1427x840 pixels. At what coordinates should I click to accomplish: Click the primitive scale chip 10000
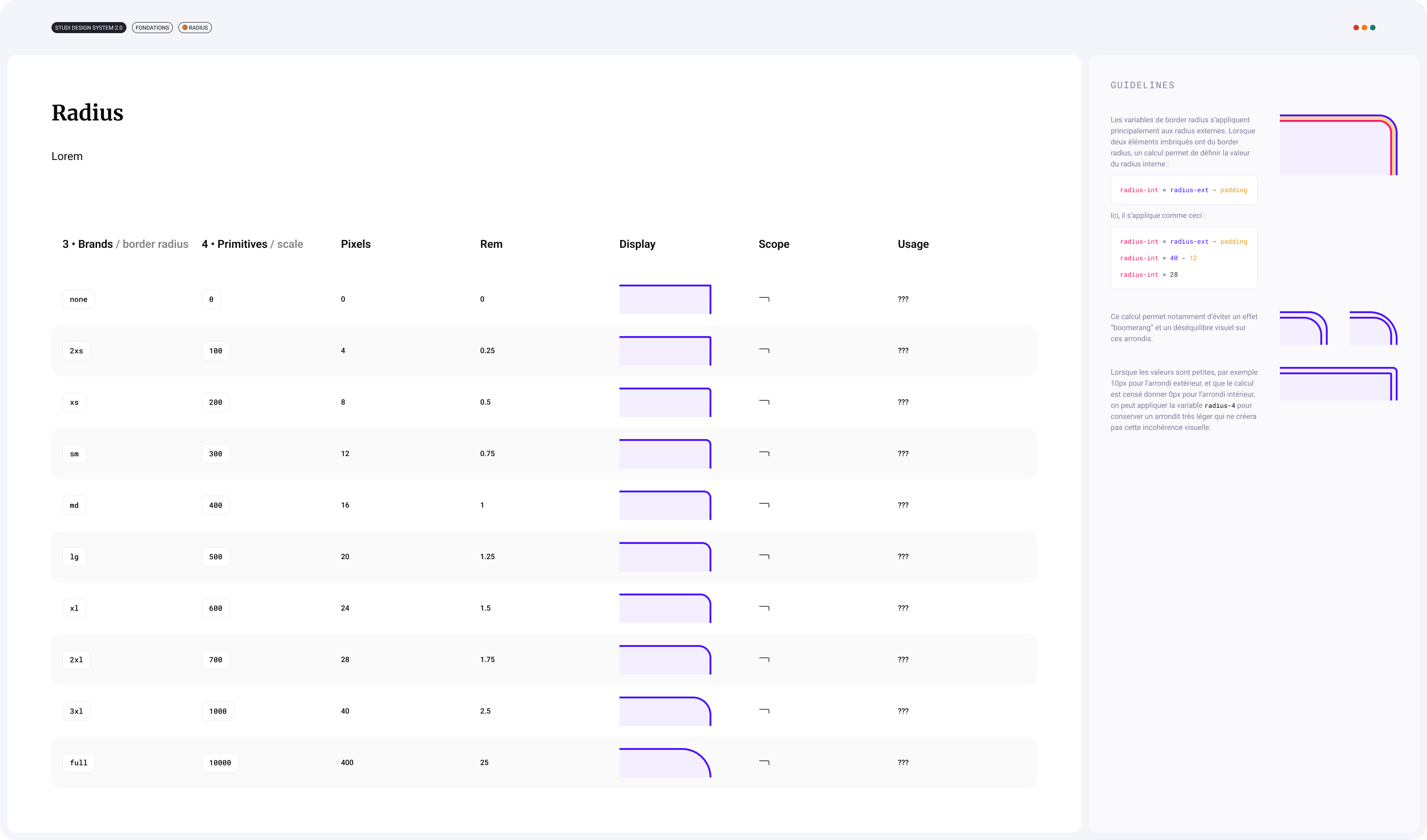(220, 763)
